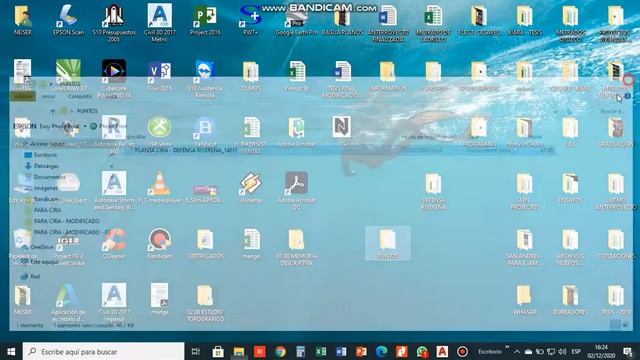This screenshot has height=360, width=640.
Task: Open the WHASAP folder
Action: (x=524, y=300)
